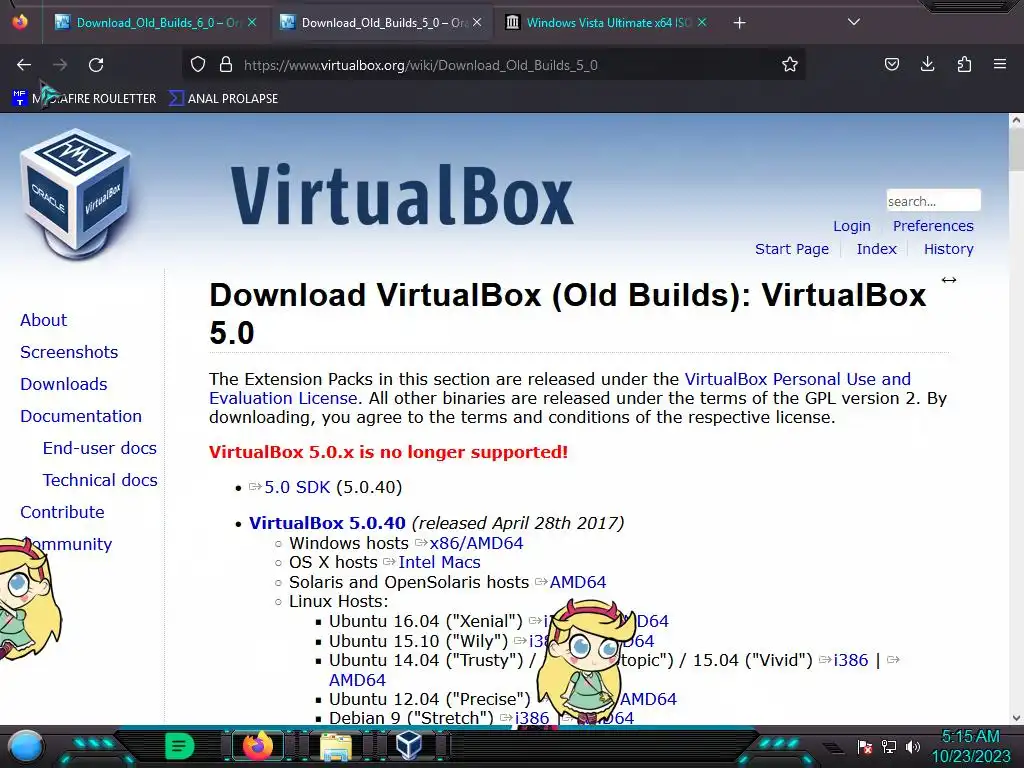Open the volume speaker tray icon
This screenshot has width=1024, height=768.
click(912, 746)
